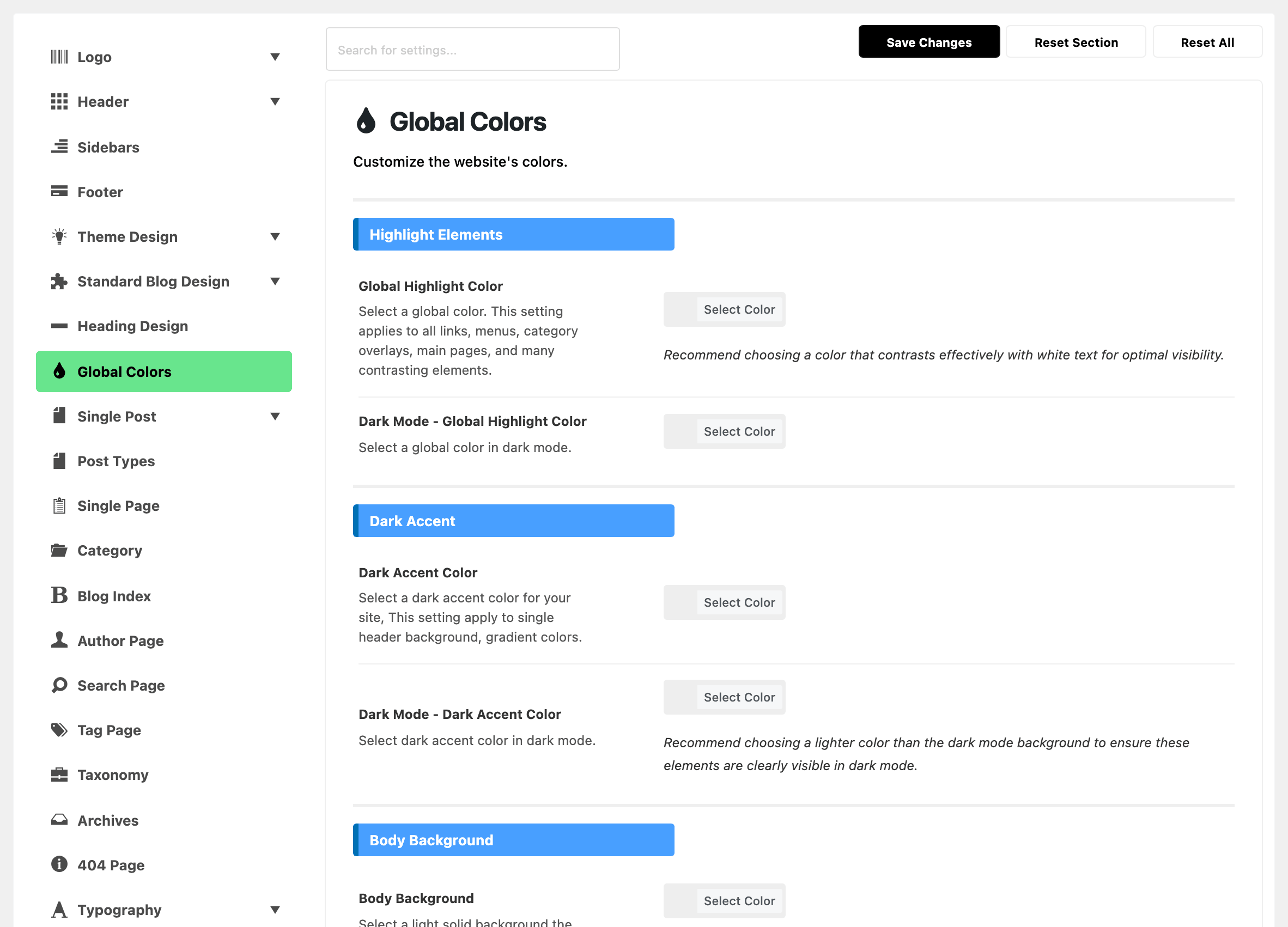Click the Search Page magnifier icon
Image resolution: width=1288 pixels, height=927 pixels.
[59, 685]
